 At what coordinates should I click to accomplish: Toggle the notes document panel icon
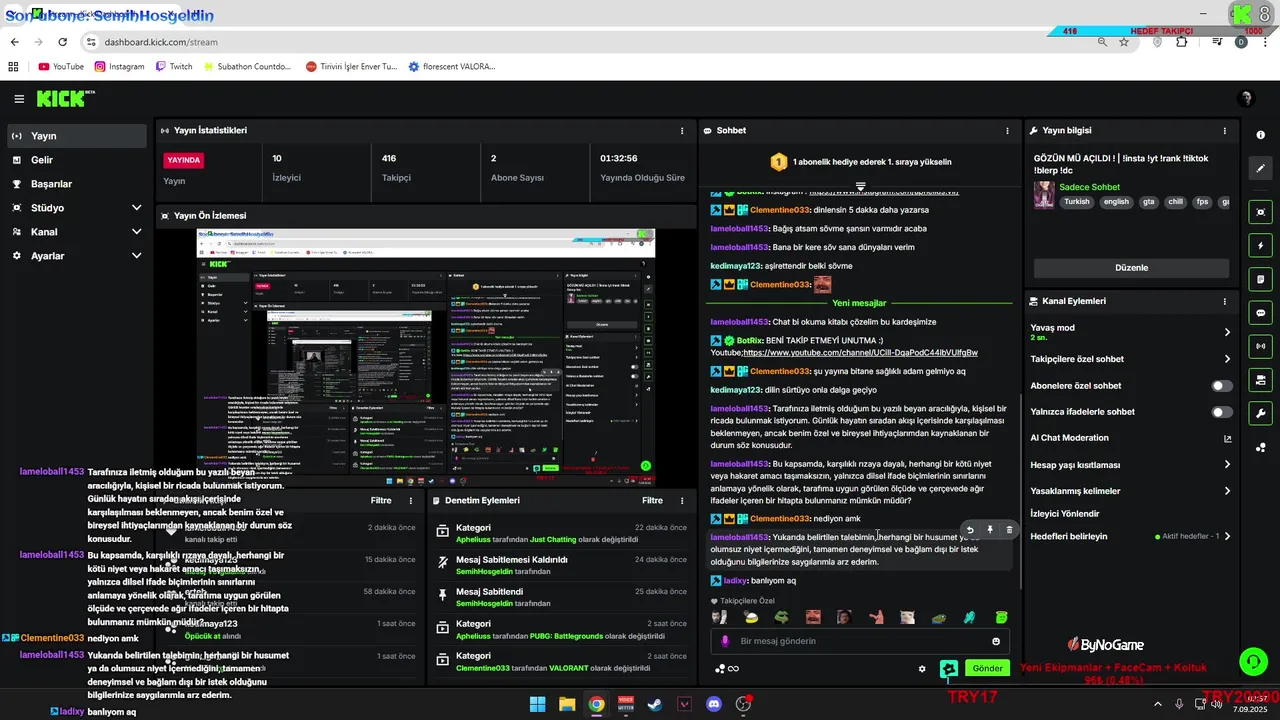[x=1260, y=279]
